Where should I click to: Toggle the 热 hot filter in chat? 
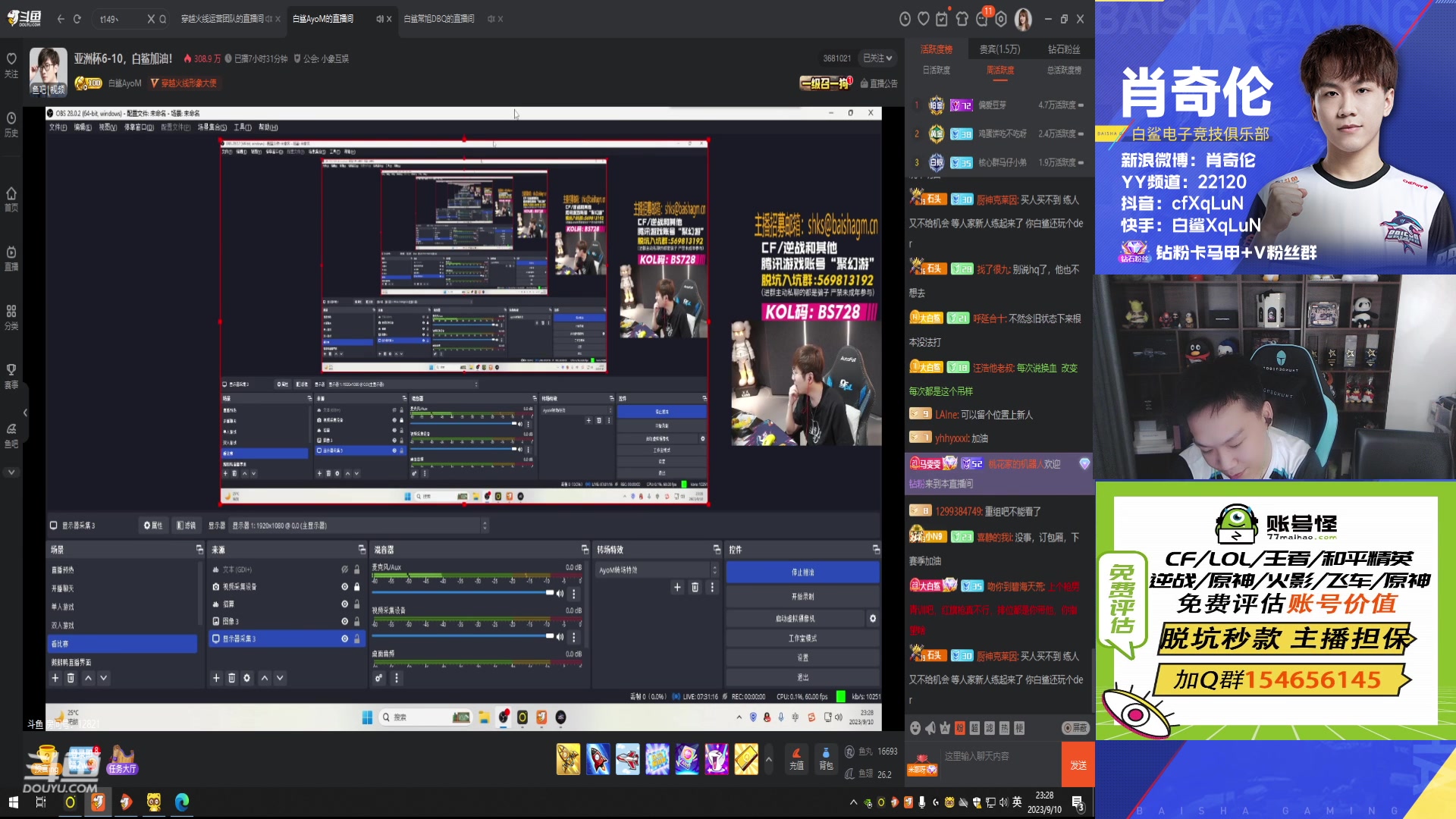1004,728
